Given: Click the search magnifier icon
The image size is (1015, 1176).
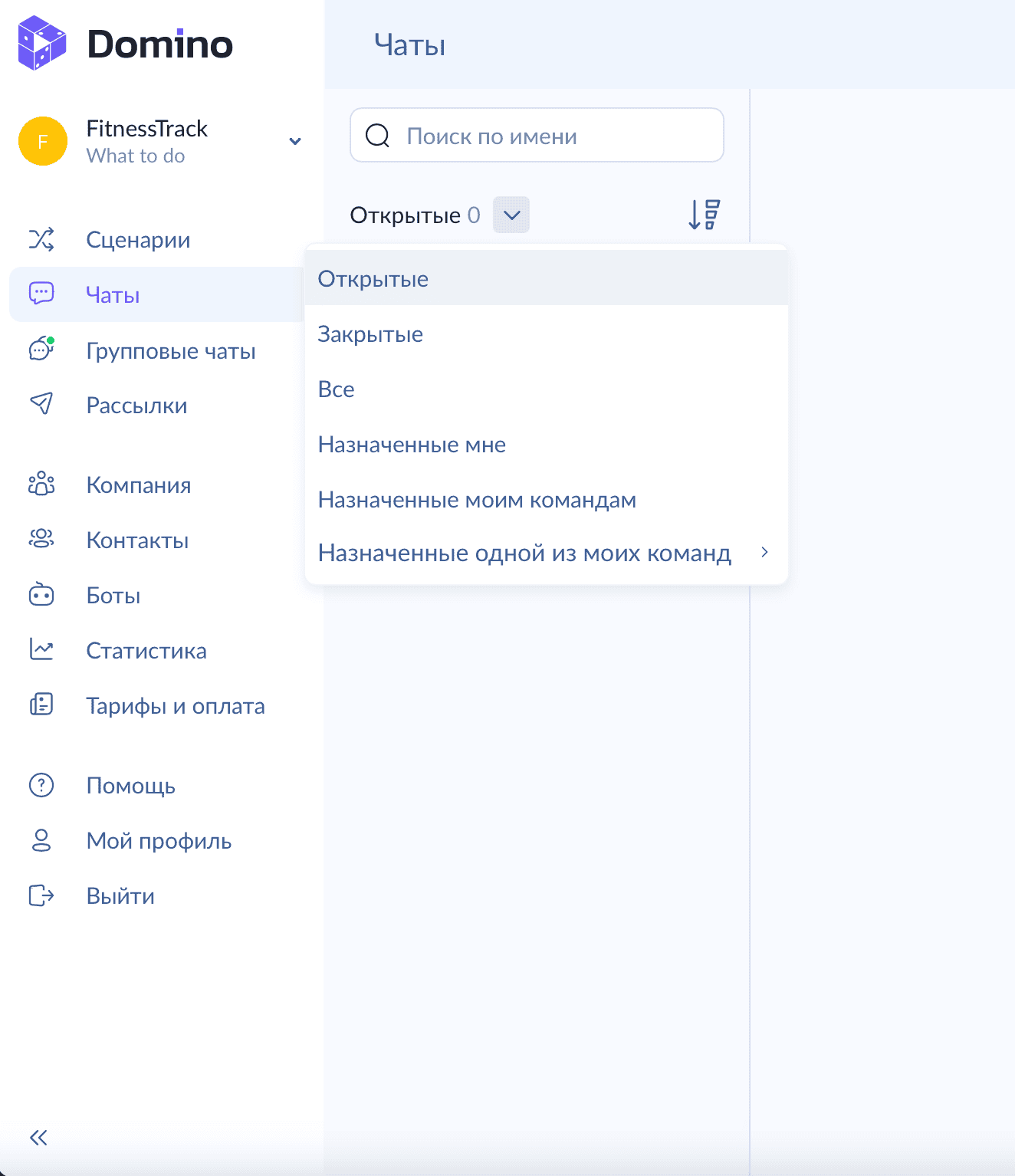Looking at the screenshot, I should pos(377,136).
